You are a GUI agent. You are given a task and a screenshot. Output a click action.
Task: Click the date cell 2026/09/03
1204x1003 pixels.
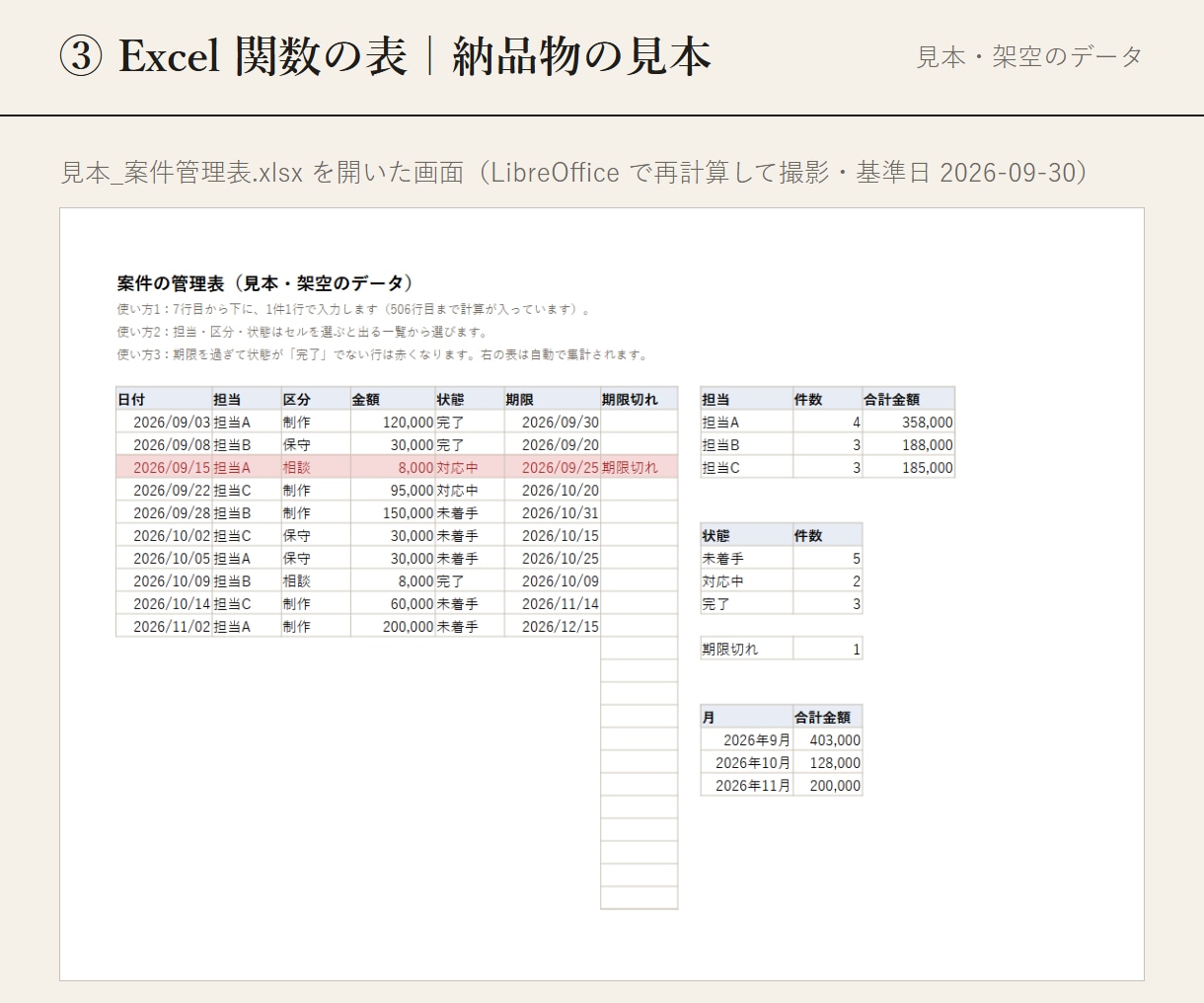(x=164, y=422)
